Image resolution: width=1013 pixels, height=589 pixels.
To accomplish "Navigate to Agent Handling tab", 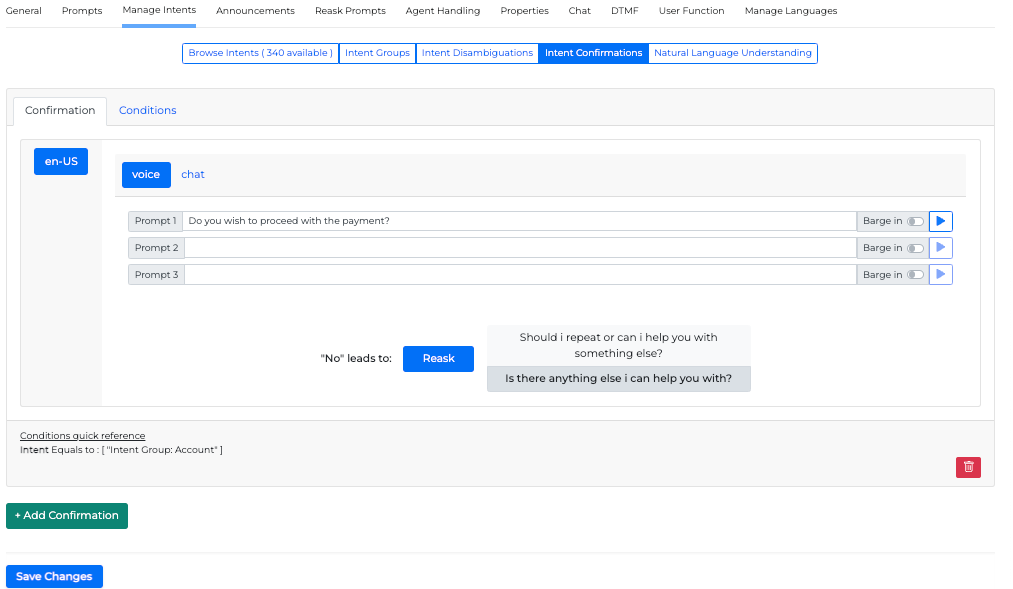I will (442, 11).
